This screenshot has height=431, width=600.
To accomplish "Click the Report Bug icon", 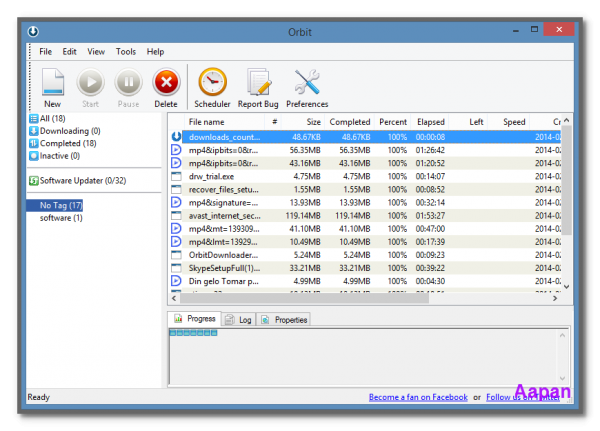I will click(258, 82).
